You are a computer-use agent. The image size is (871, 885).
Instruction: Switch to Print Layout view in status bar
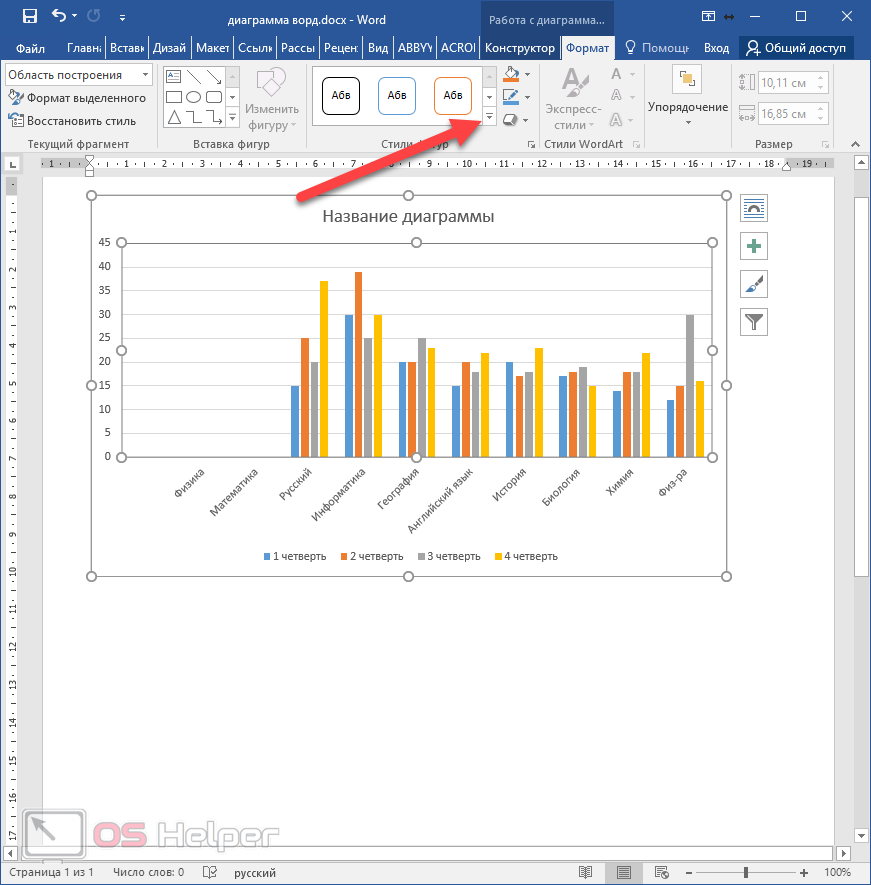623,872
